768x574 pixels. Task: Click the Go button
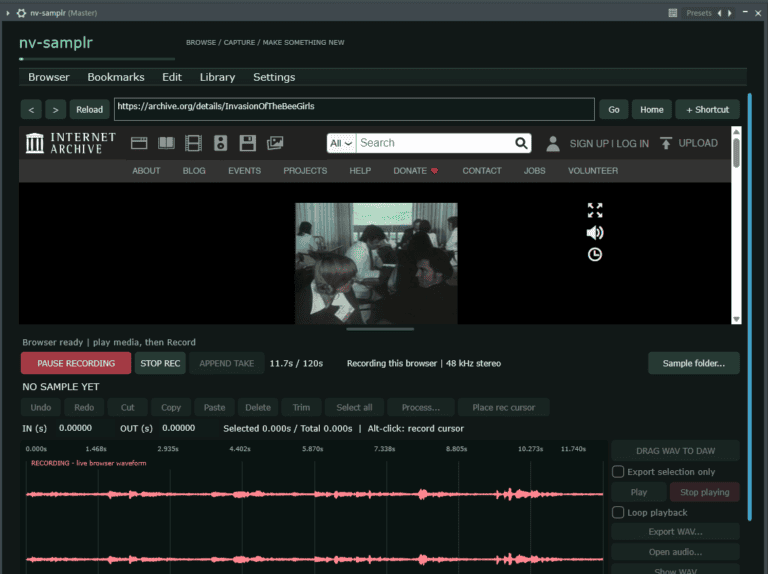click(614, 110)
